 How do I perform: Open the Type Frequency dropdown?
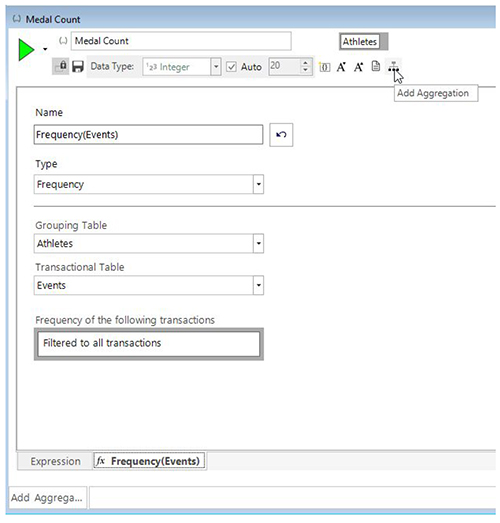pyautogui.click(x=258, y=184)
